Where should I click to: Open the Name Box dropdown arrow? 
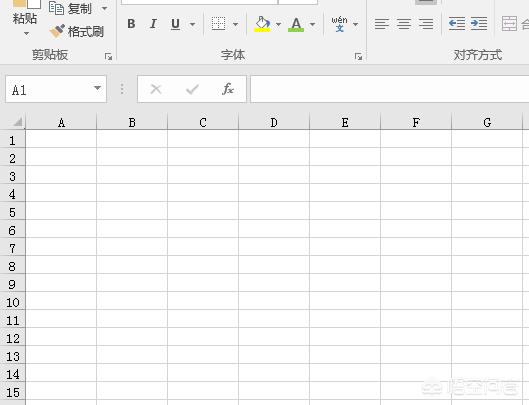pos(97,88)
